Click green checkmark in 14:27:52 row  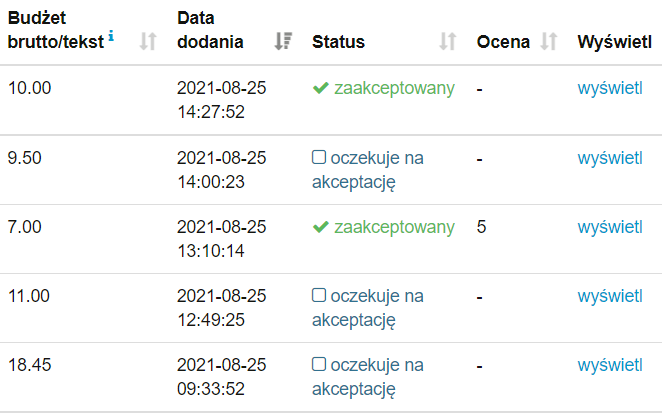pyautogui.click(x=320, y=89)
